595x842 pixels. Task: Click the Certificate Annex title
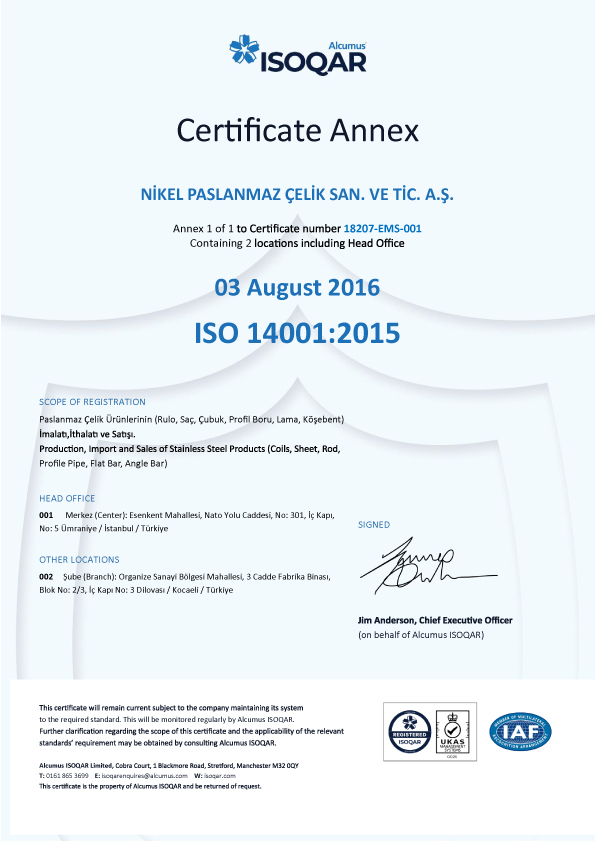pos(298,130)
